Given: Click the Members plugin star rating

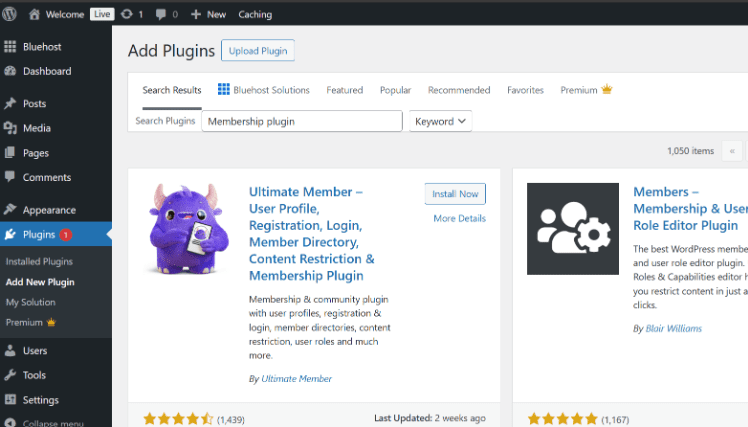Looking at the screenshot, I should 563,419.
